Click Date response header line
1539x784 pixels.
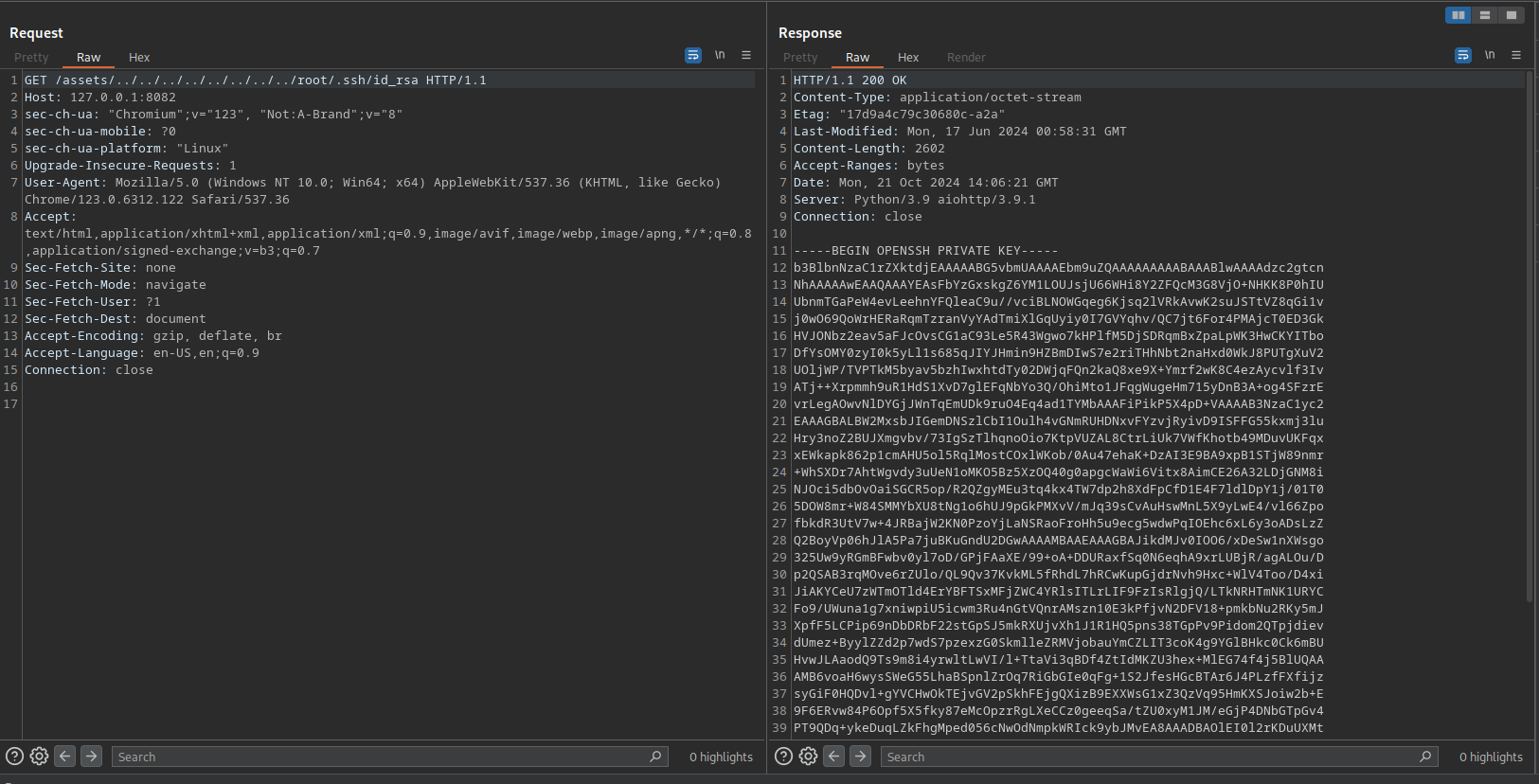pos(926,183)
